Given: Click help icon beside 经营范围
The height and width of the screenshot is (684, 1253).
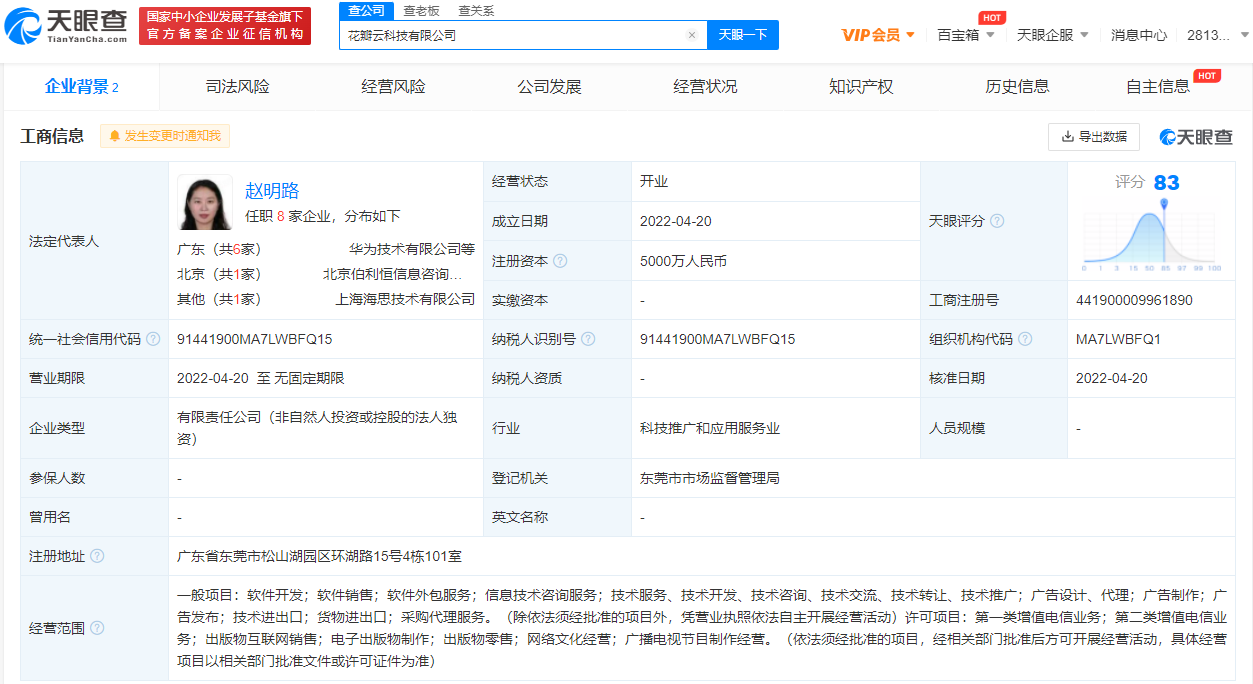Looking at the screenshot, I should tap(97, 628).
